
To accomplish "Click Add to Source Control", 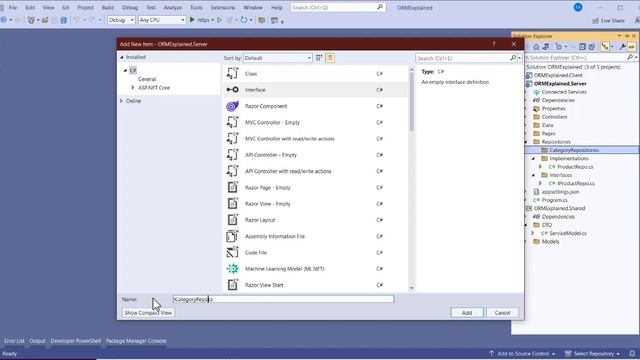I will [522, 353].
